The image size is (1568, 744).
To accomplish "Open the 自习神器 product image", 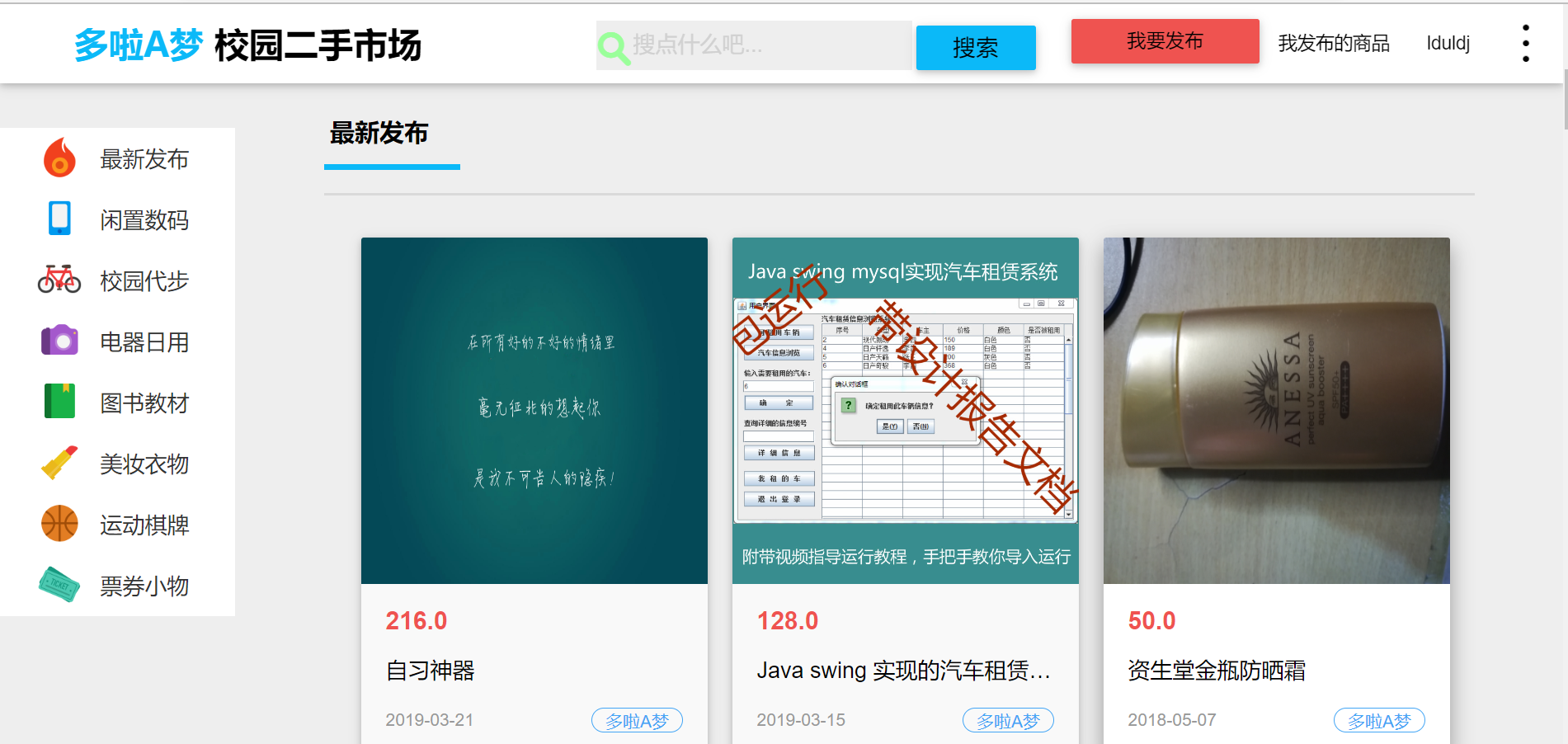I will [x=534, y=411].
